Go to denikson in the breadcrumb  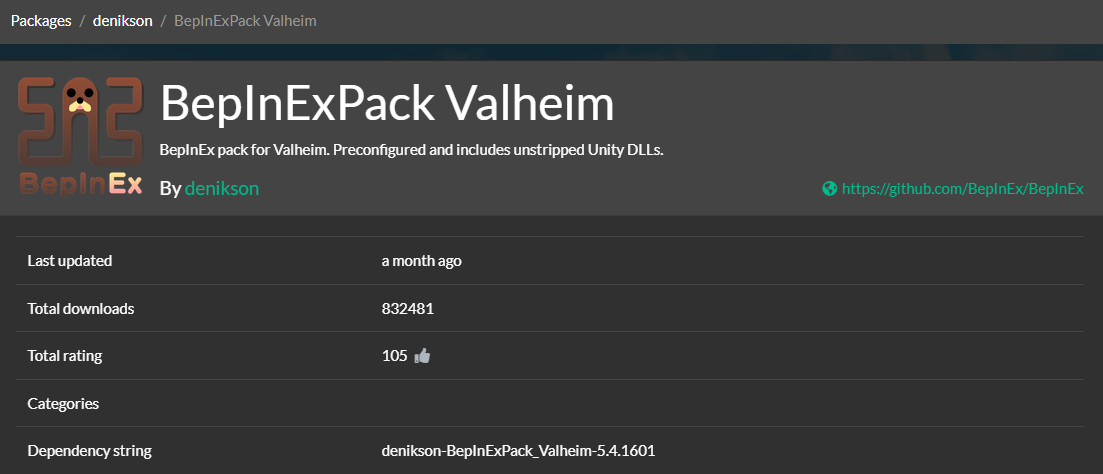pyautogui.click(x=123, y=20)
